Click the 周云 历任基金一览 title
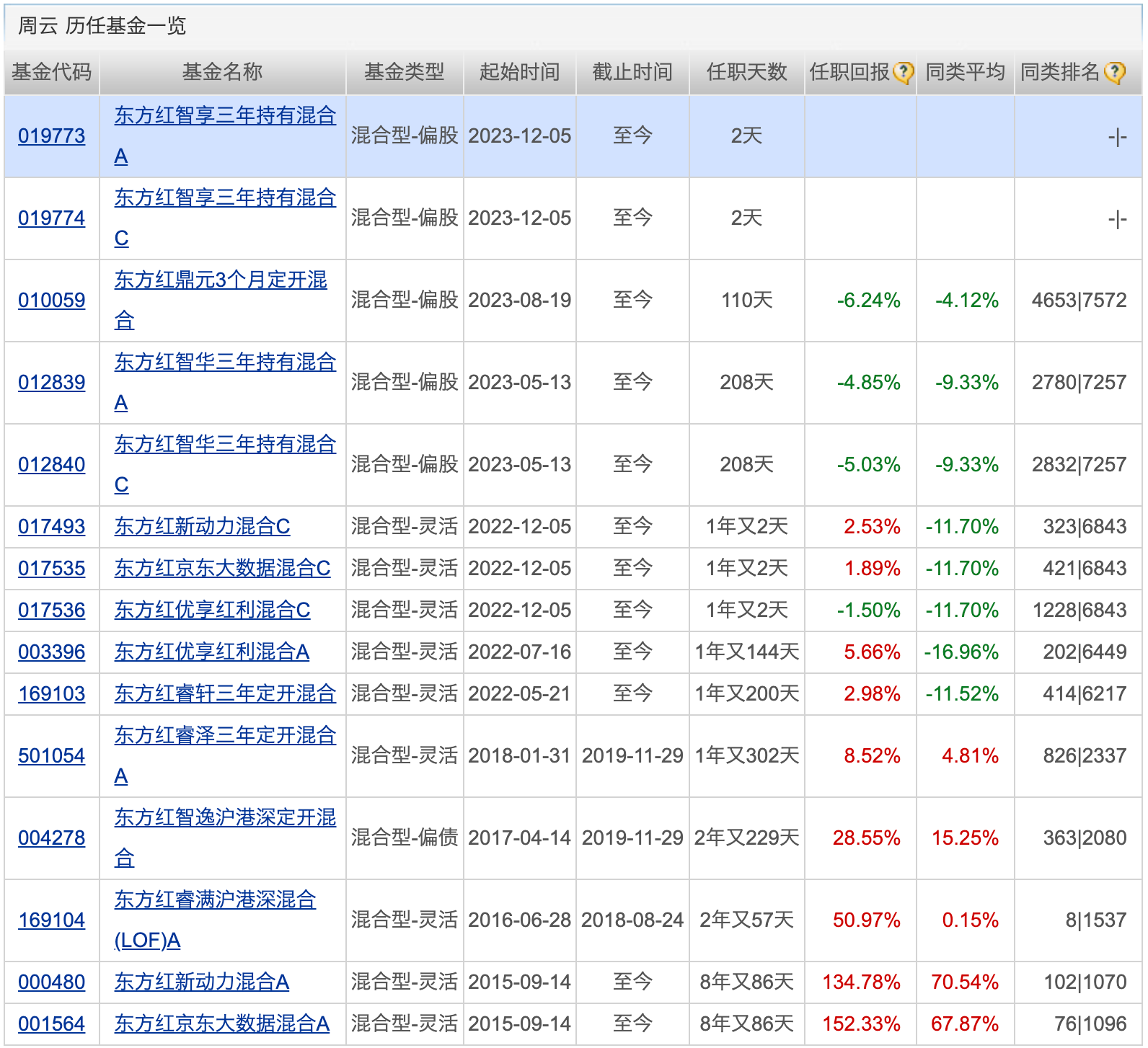 tap(102, 26)
